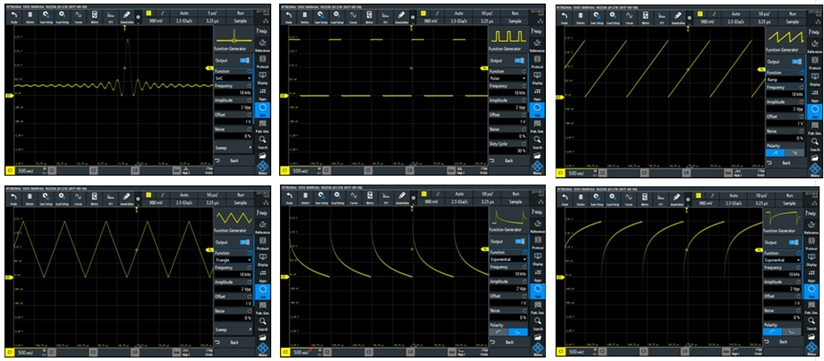Screen dimensions: 824x361
Task: Open the Function dropdown in the decaying Exponential screen
Action: [508, 259]
